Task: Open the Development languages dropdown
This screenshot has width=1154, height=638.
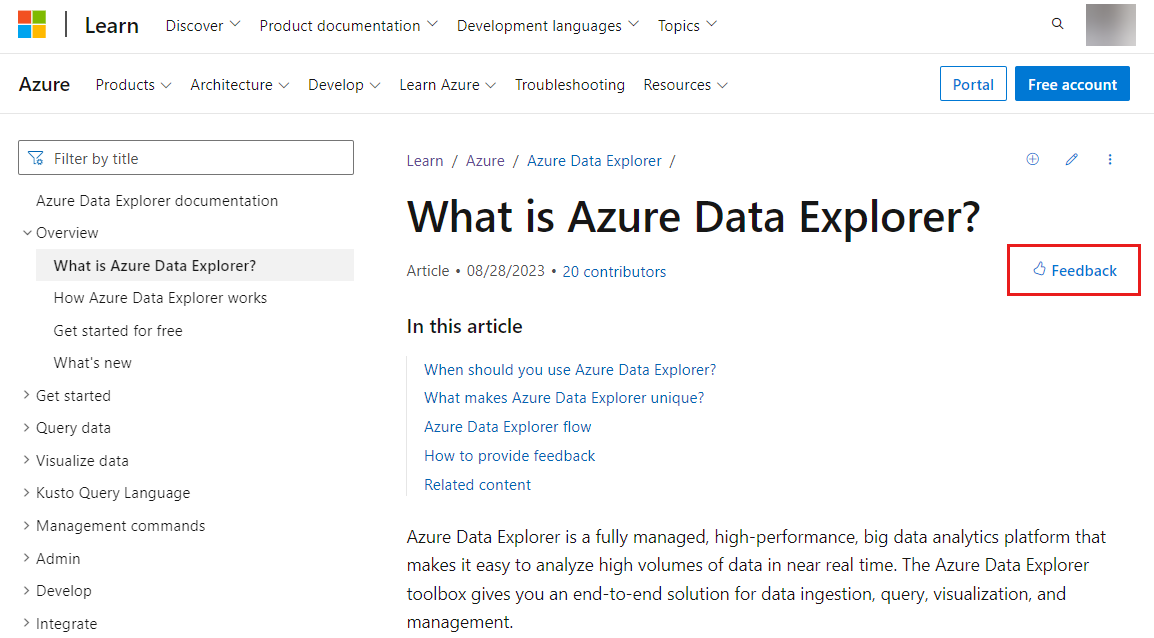Action: [x=547, y=25]
